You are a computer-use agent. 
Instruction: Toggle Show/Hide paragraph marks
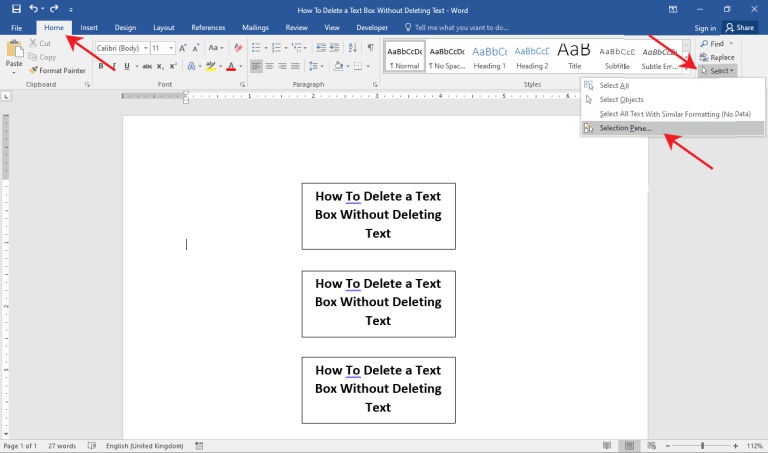(371, 48)
